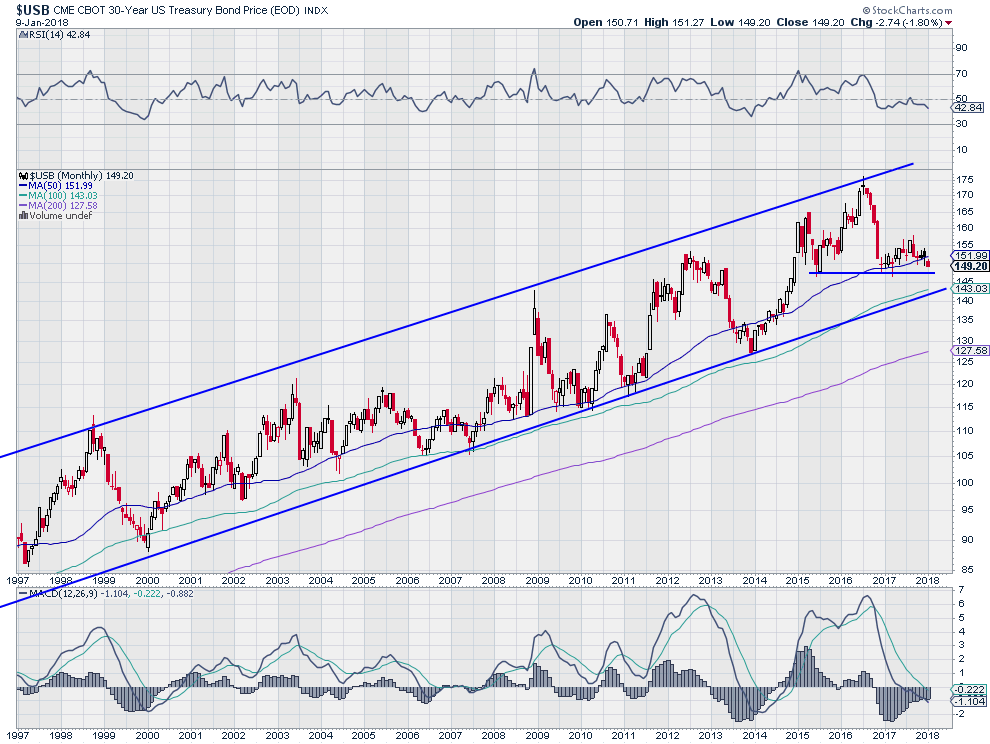Click the INDX label after the title
The image size is (990, 744).
(316, 11)
